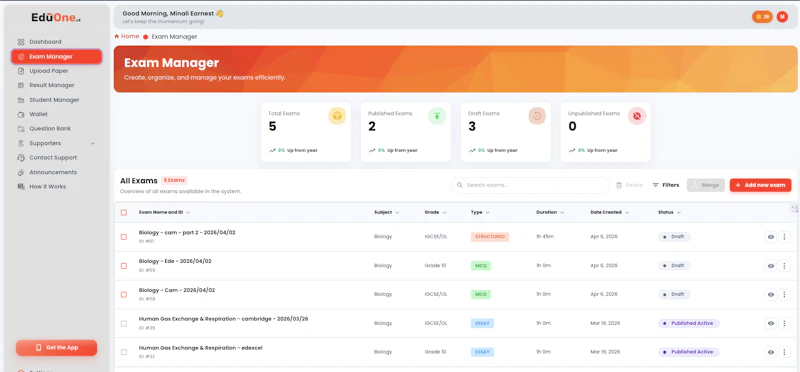Open more options for Human Gas Exchange cambridge

[785, 323]
